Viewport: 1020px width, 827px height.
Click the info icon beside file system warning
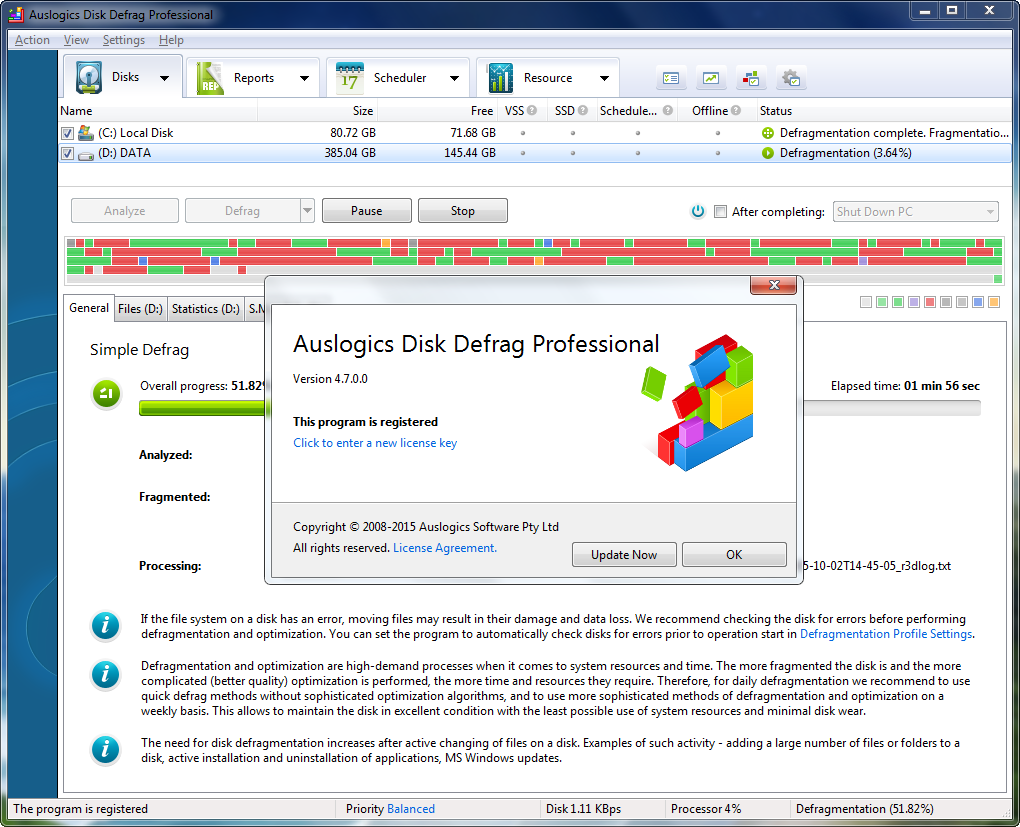[105, 625]
